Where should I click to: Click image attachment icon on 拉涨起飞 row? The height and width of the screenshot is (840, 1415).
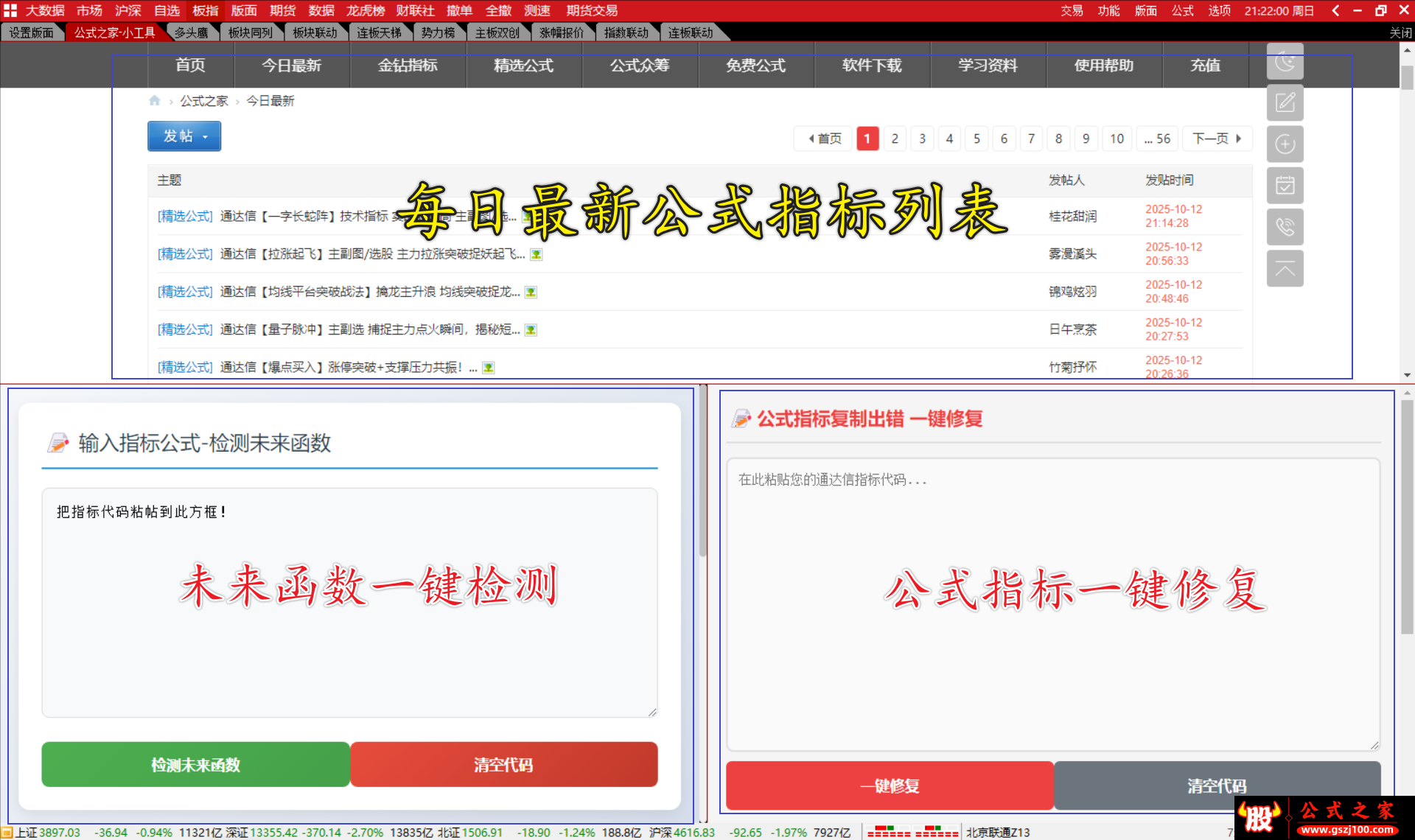pos(537,254)
